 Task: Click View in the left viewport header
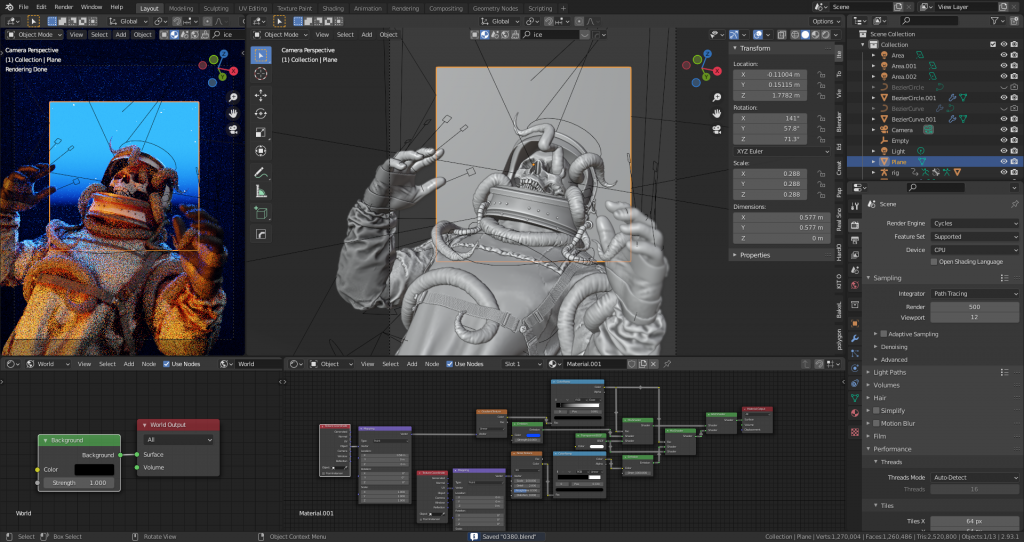(76, 35)
